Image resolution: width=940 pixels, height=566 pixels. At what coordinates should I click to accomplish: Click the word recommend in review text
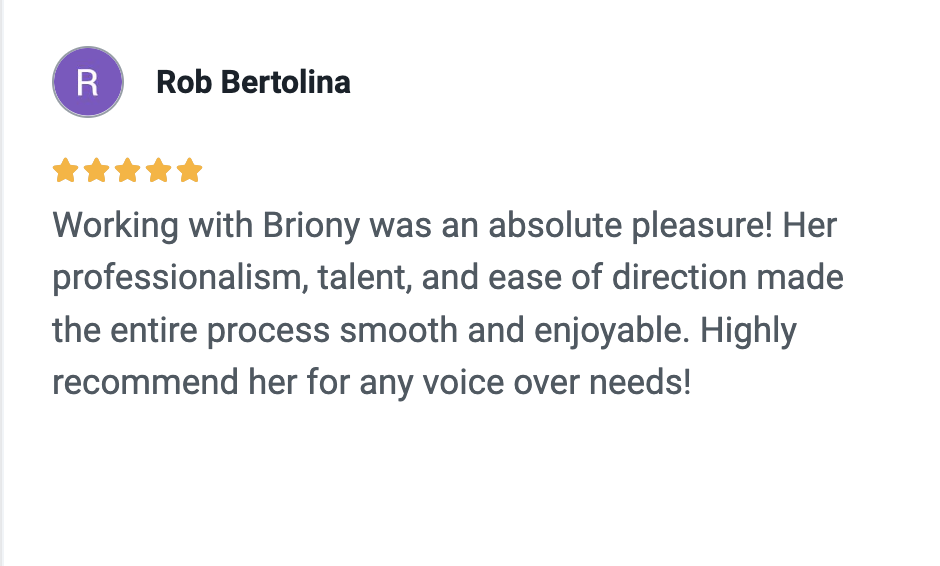click(x=145, y=383)
